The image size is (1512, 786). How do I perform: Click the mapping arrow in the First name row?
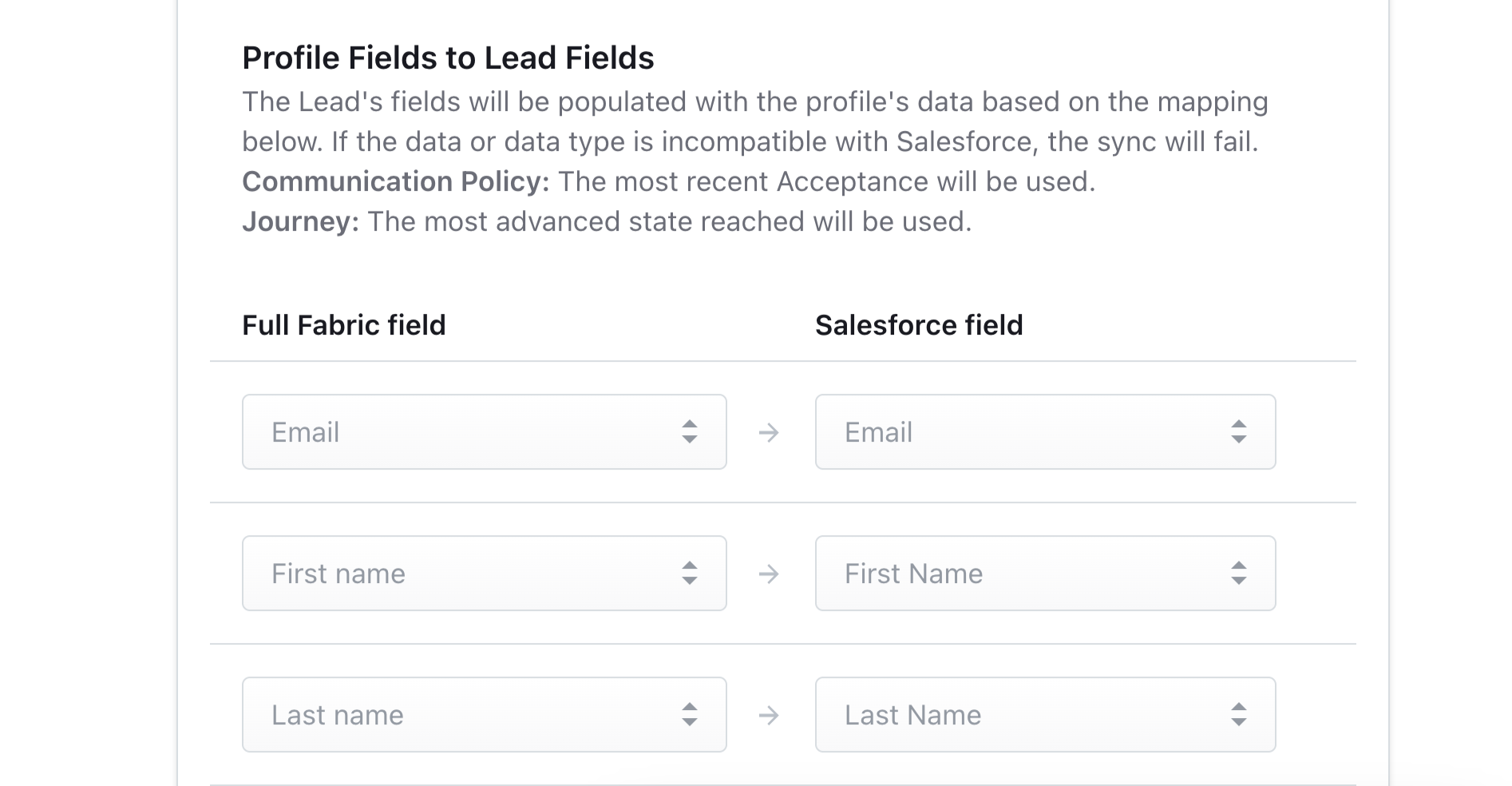(769, 574)
